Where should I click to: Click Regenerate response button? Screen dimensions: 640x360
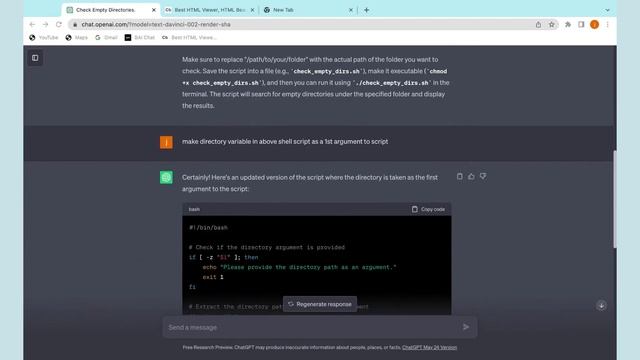pos(320,304)
